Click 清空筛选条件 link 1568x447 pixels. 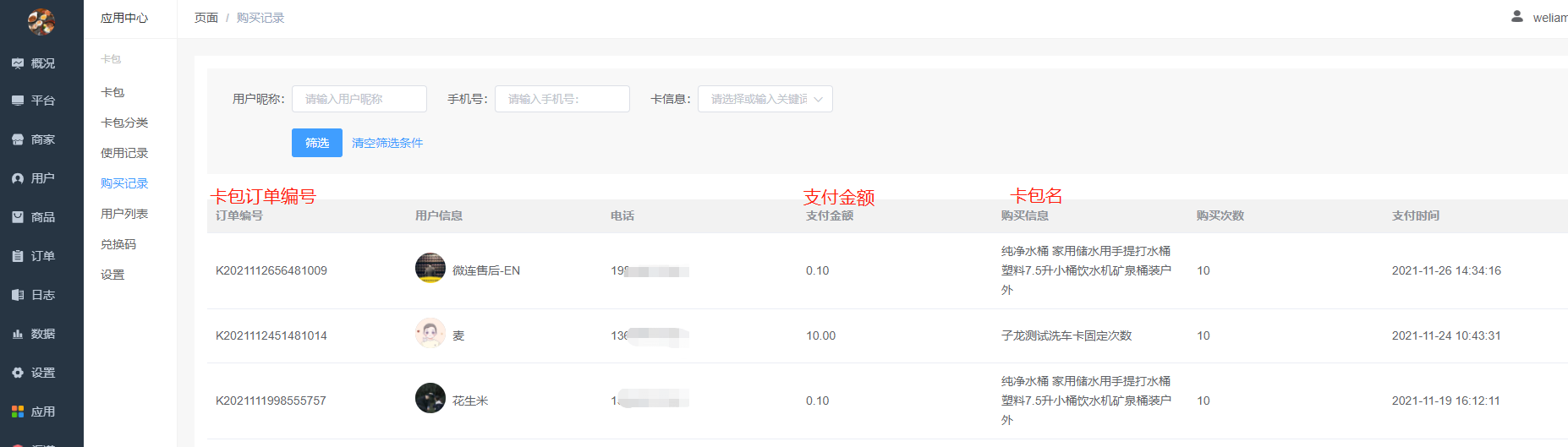pos(387,143)
